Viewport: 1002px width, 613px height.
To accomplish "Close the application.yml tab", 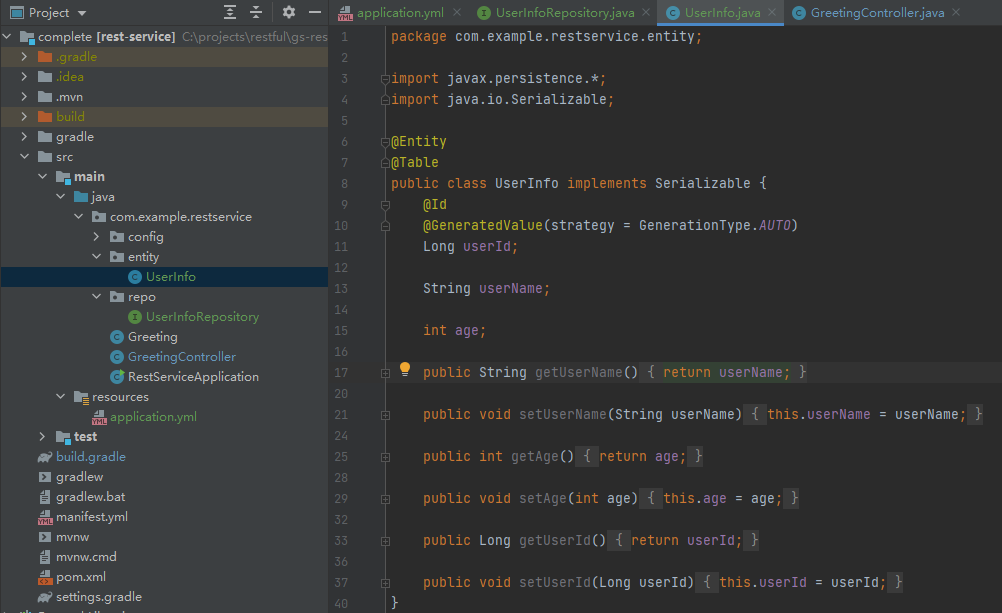I will [x=457, y=12].
